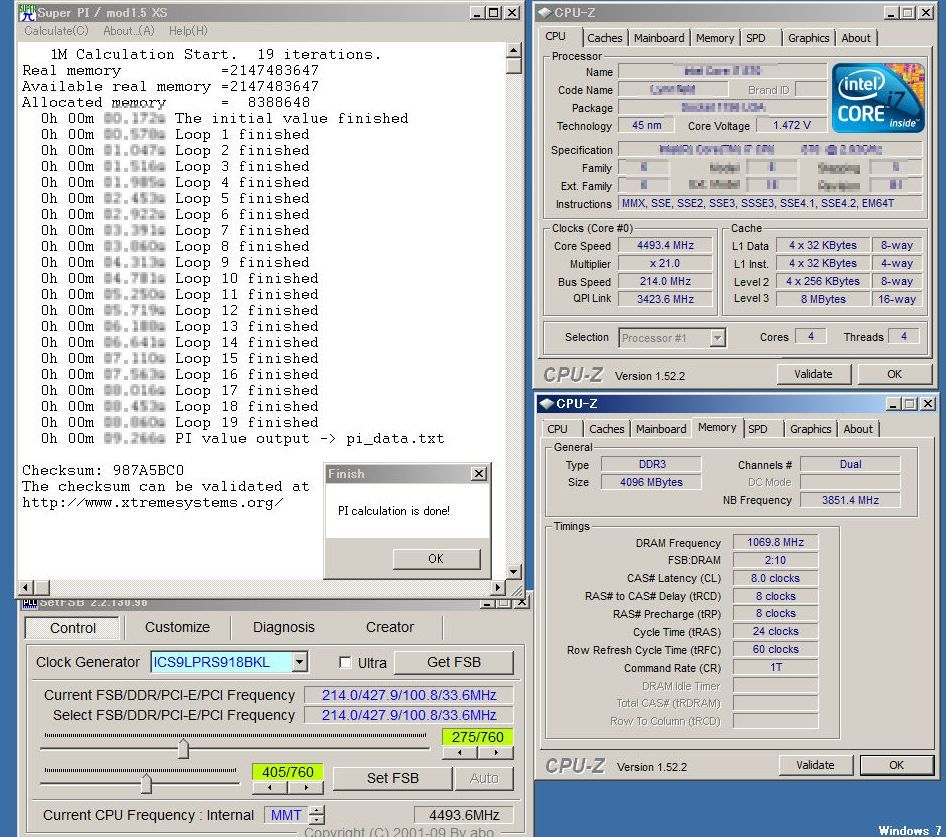
Task: Click the disabled Auto button in SetFSB
Action: (484, 778)
